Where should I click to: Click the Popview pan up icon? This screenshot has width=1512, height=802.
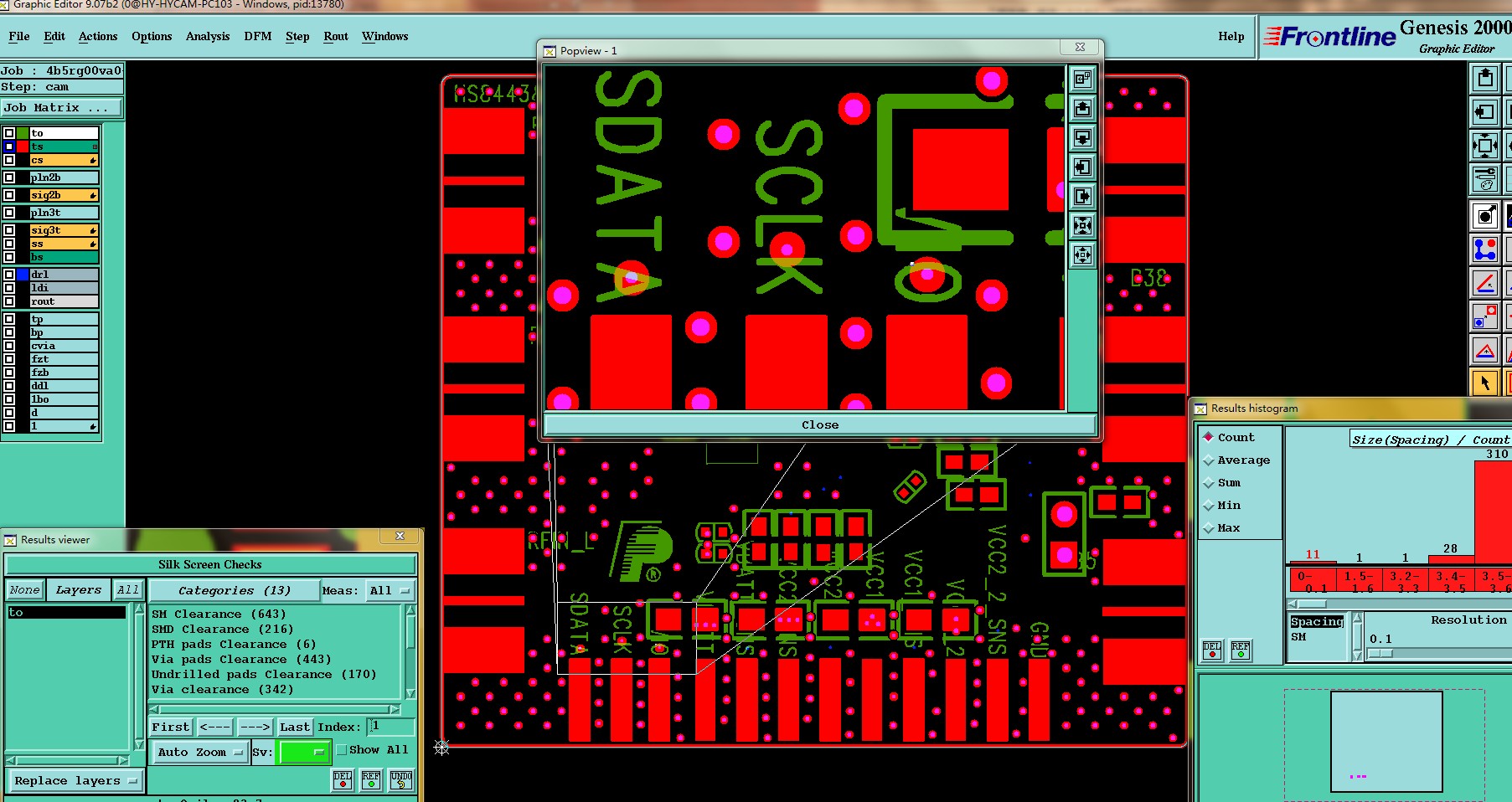pos(1082,108)
